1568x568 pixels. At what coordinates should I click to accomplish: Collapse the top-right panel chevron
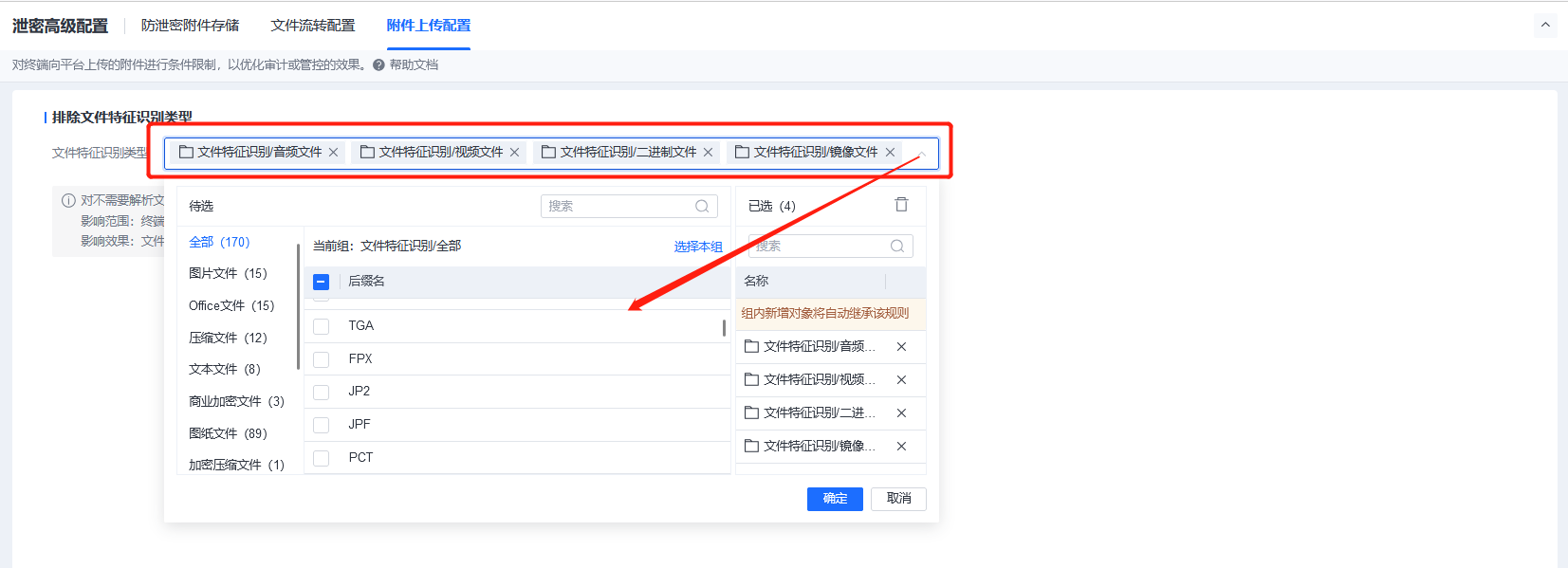[1545, 26]
